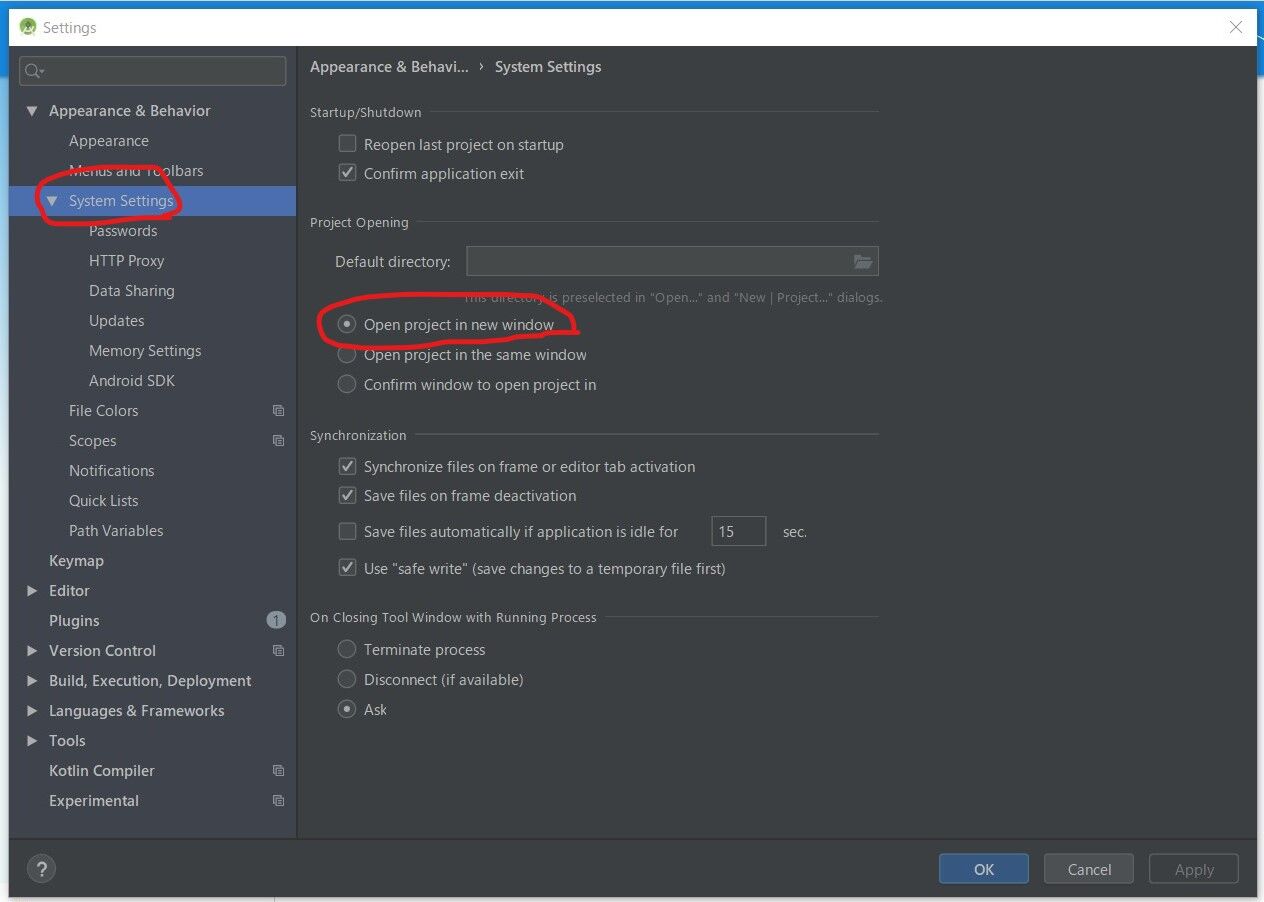Disable "Confirm application exit"
This screenshot has width=1264, height=902.
coord(347,172)
